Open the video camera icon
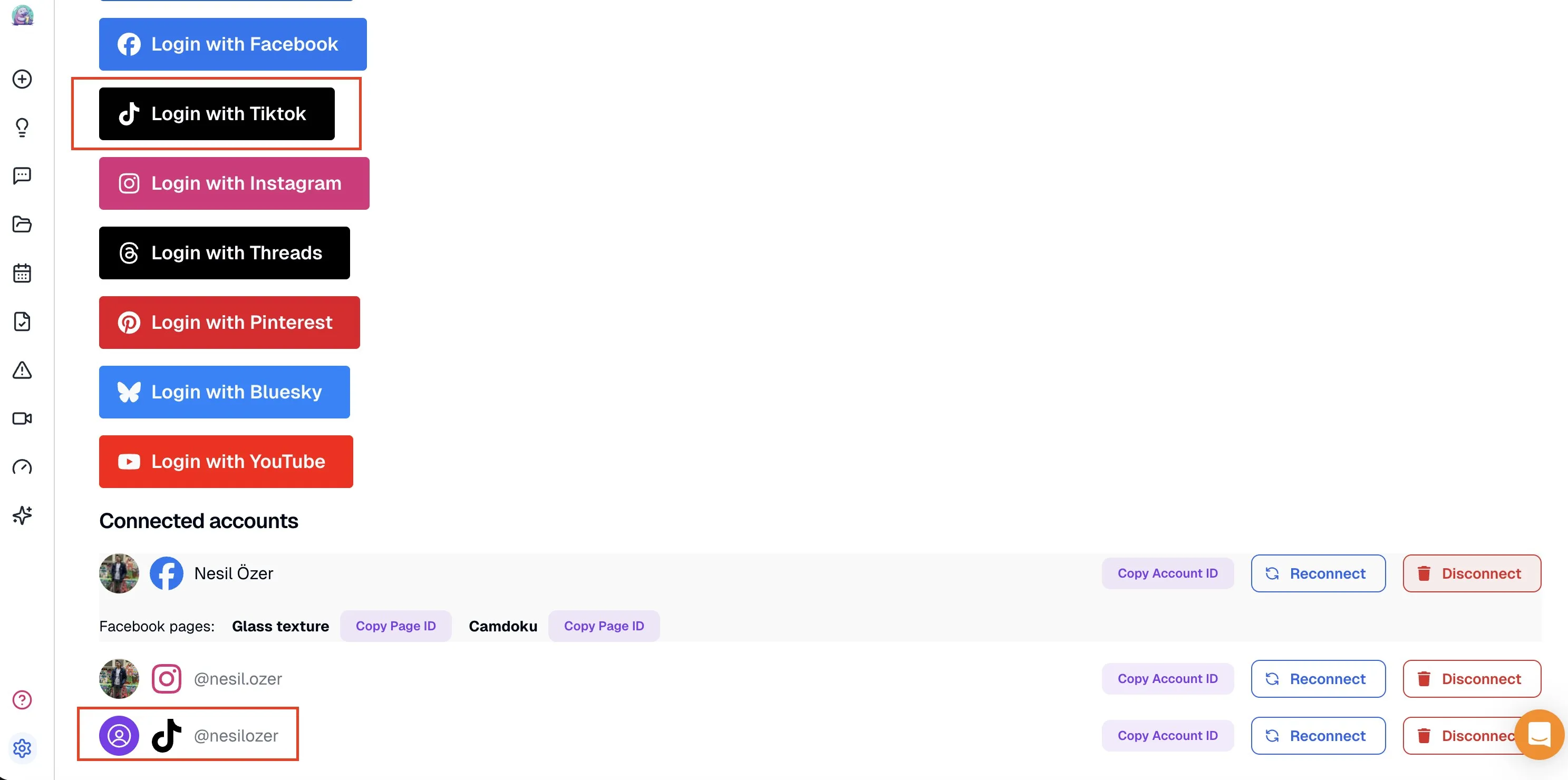The height and width of the screenshot is (780, 1568). [x=23, y=418]
